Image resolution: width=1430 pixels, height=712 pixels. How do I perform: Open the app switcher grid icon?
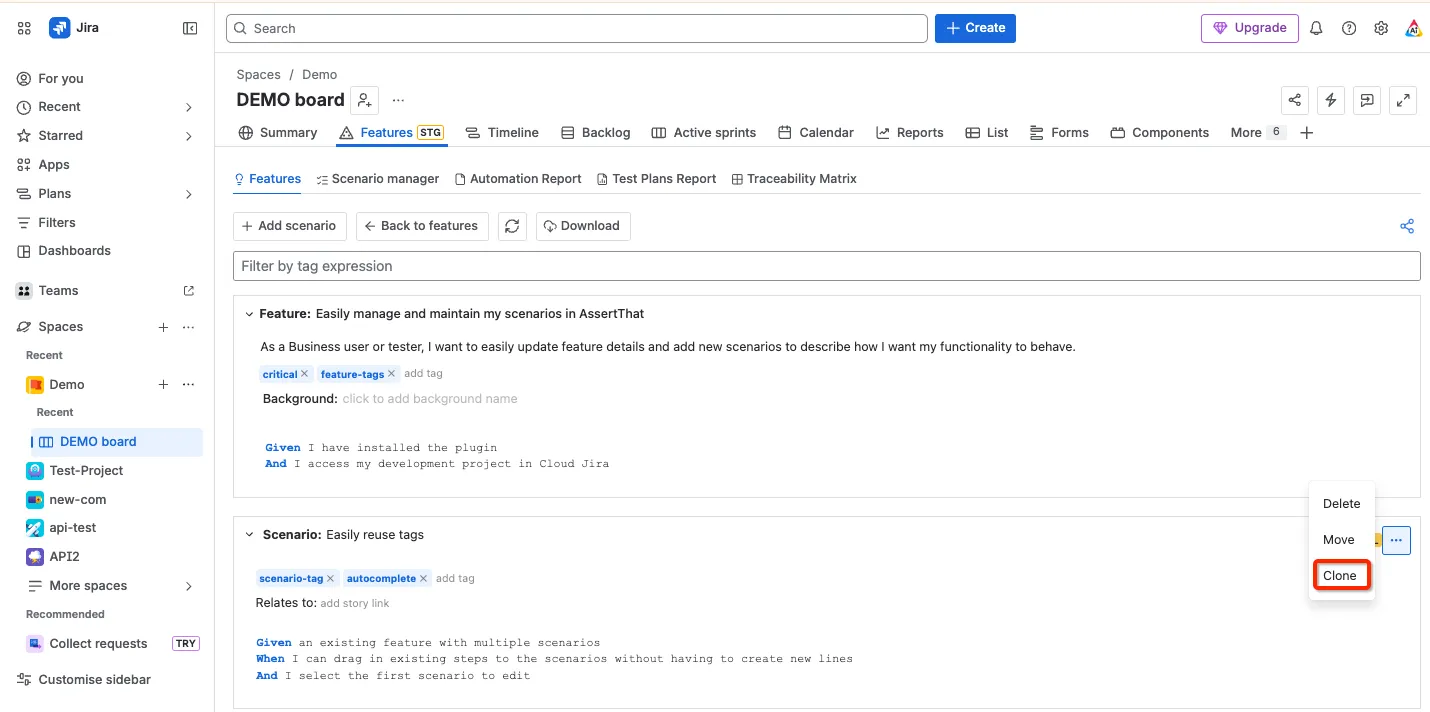click(24, 28)
